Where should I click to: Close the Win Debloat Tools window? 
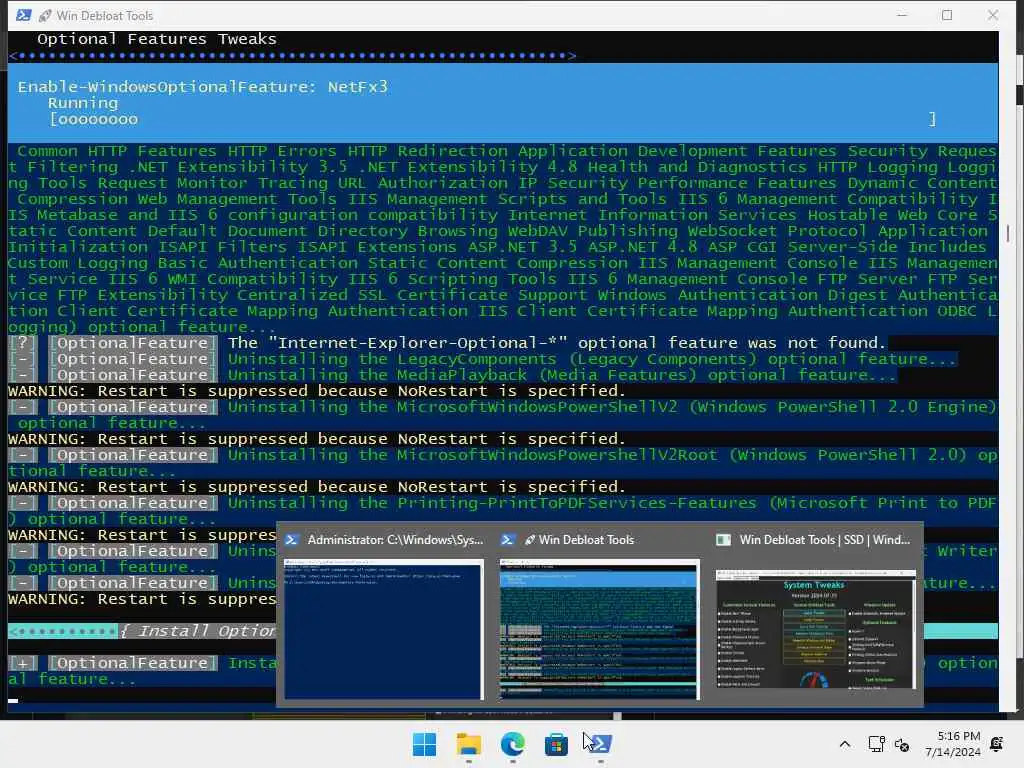[993, 15]
